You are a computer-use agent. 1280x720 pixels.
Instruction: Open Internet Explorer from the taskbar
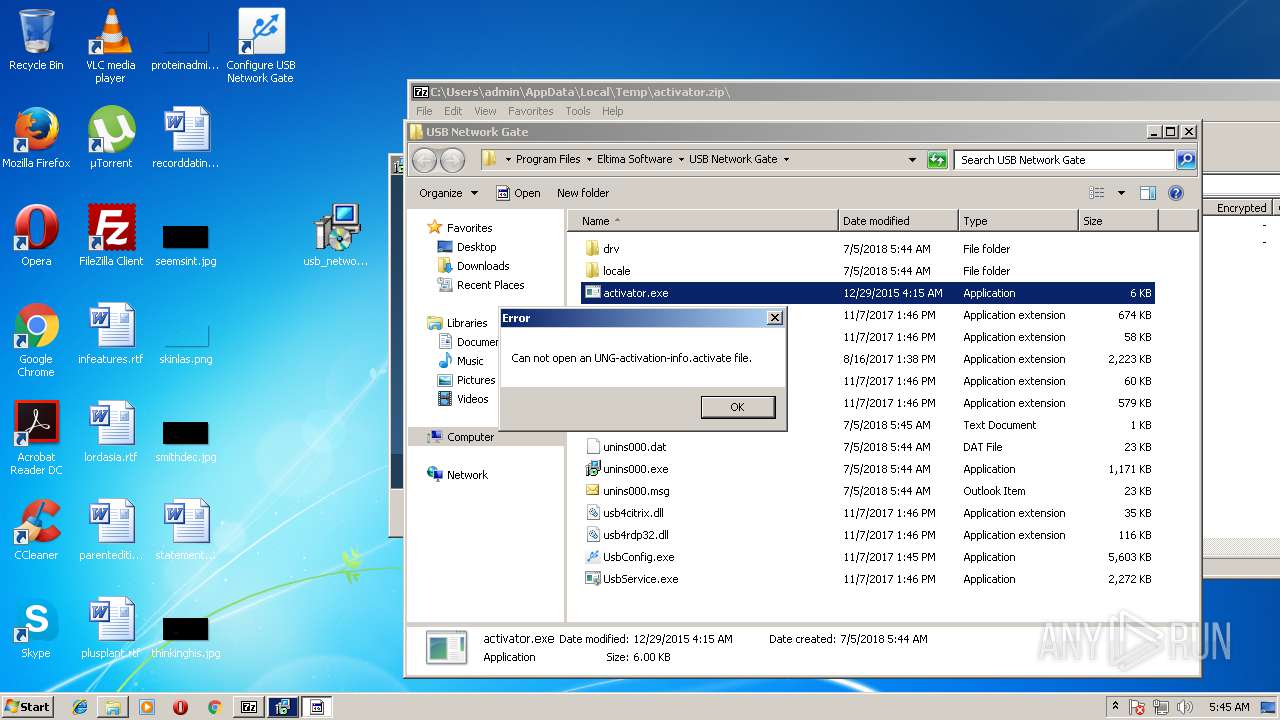click(x=80, y=706)
